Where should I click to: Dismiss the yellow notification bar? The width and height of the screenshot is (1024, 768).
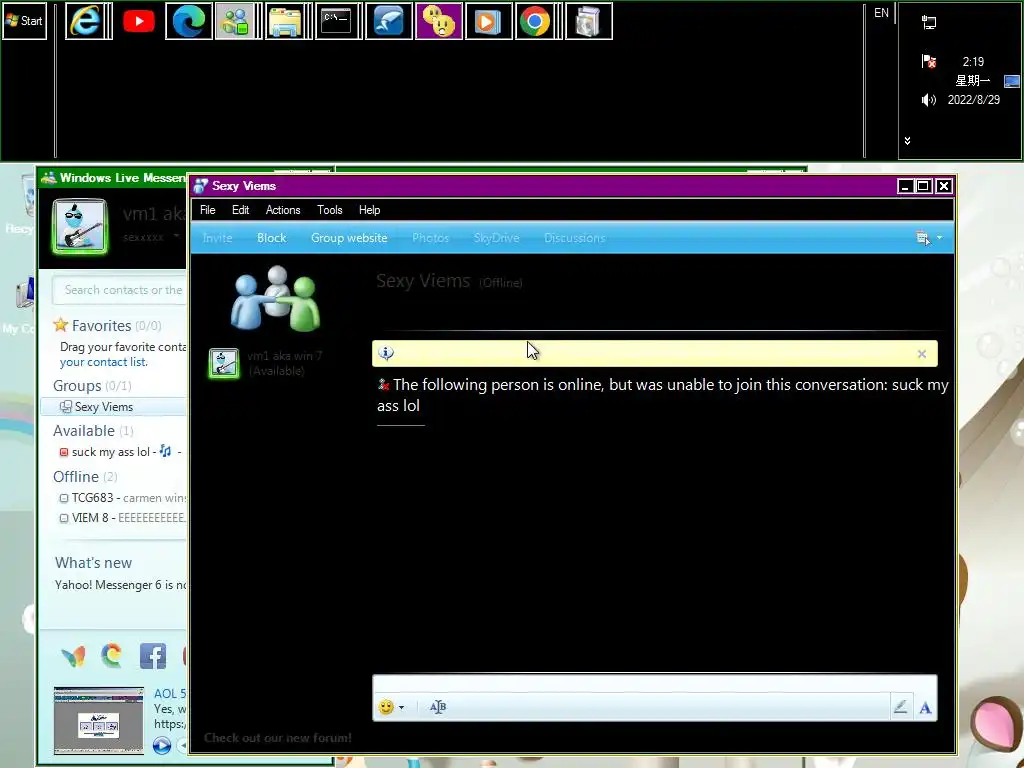click(x=921, y=353)
